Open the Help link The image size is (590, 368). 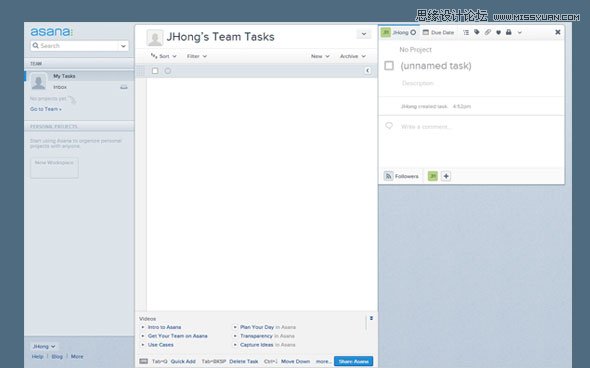38,356
